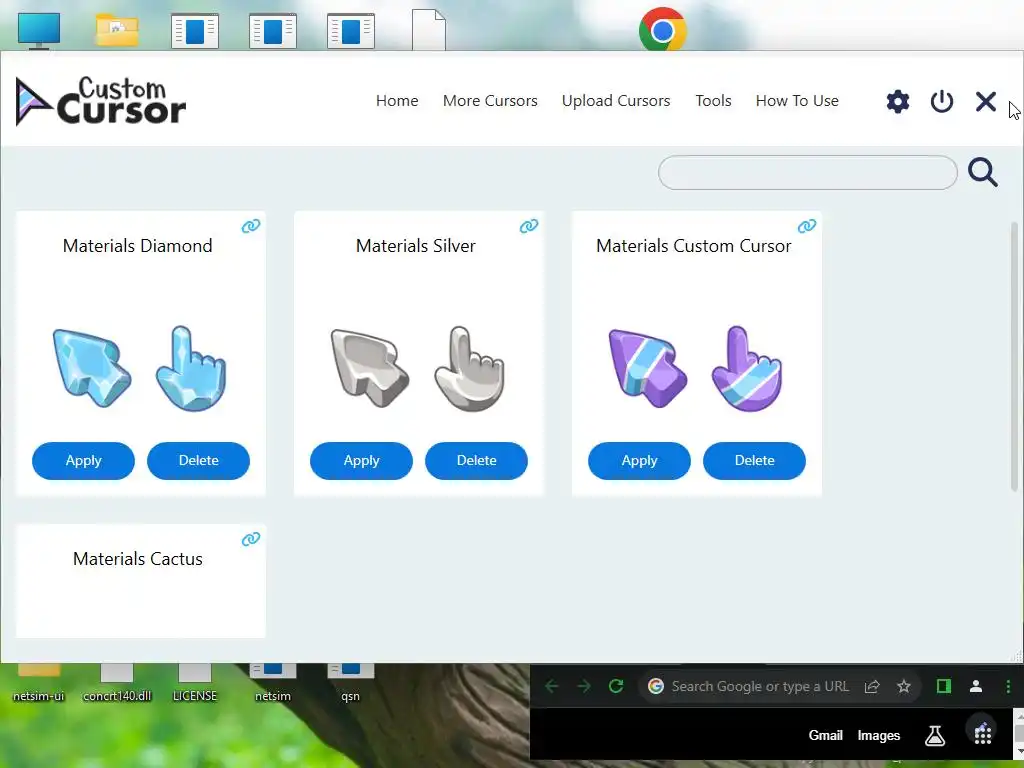Viewport: 1024px width, 768px height.
Task: Click the Materials Diamond title
Action: (x=138, y=246)
